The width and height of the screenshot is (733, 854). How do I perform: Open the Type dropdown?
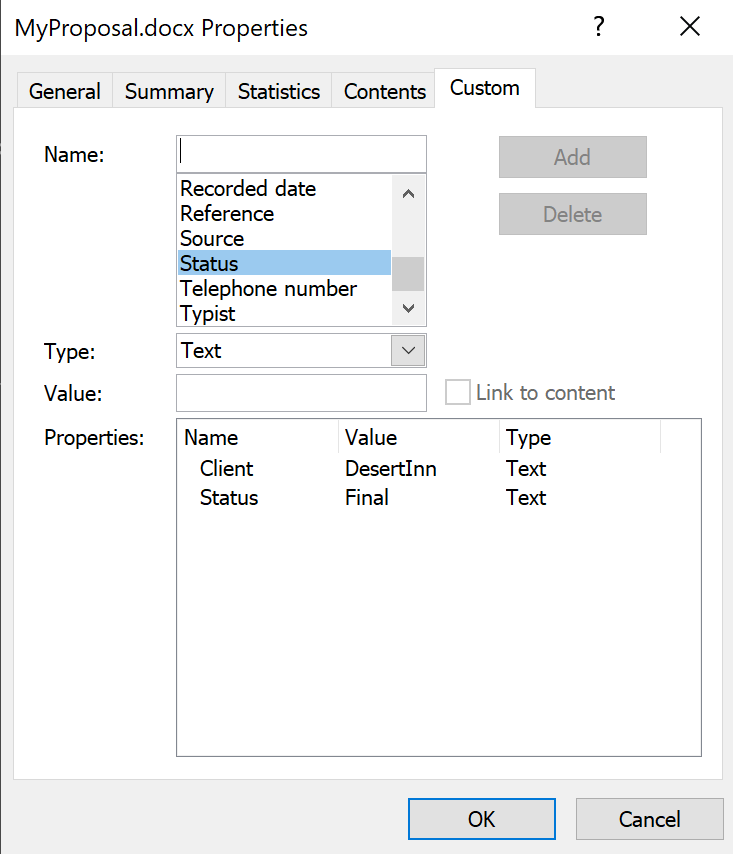pyautogui.click(x=300, y=351)
